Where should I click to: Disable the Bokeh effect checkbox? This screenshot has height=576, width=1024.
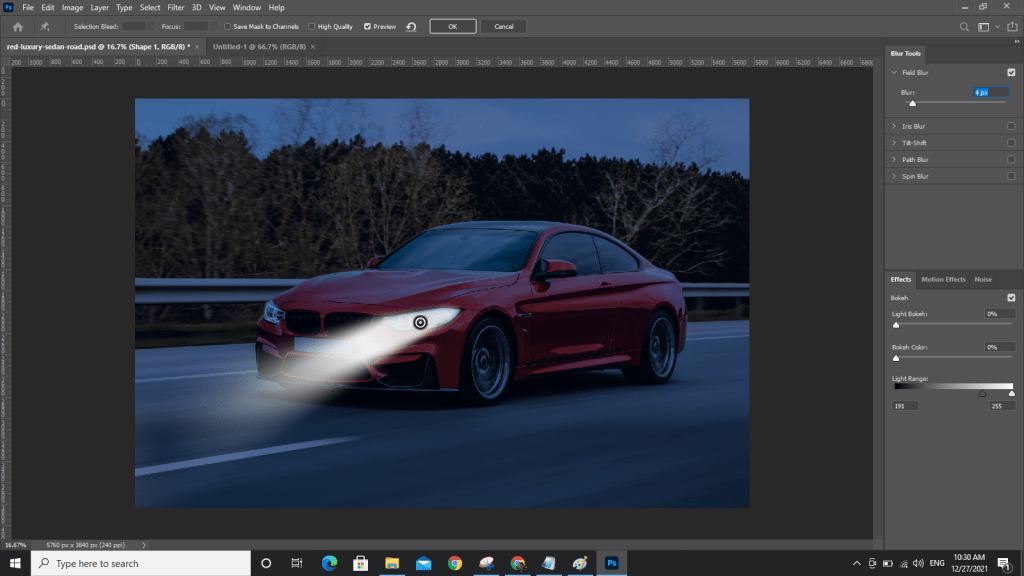coord(1011,297)
